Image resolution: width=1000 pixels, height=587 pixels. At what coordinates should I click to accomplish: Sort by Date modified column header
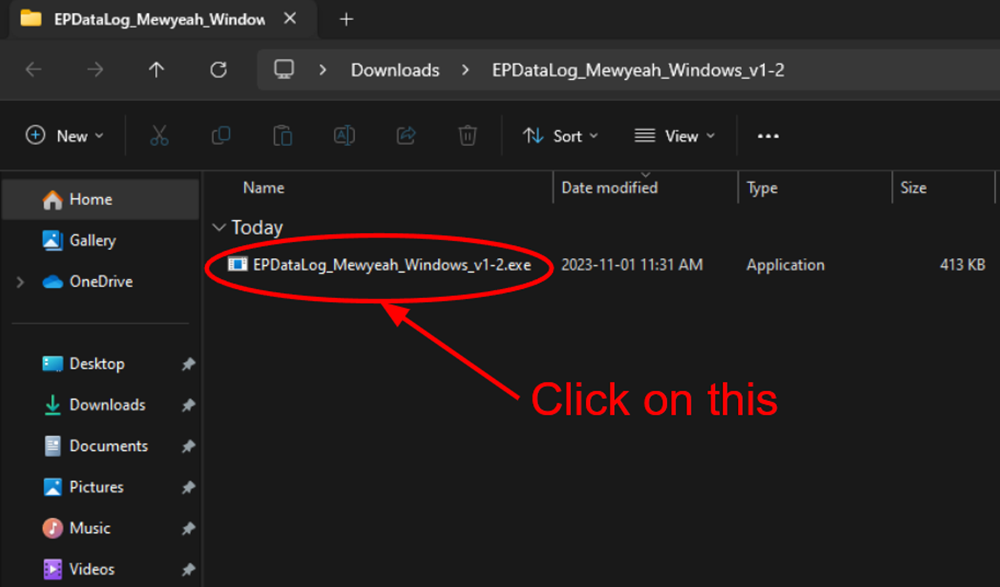point(609,188)
